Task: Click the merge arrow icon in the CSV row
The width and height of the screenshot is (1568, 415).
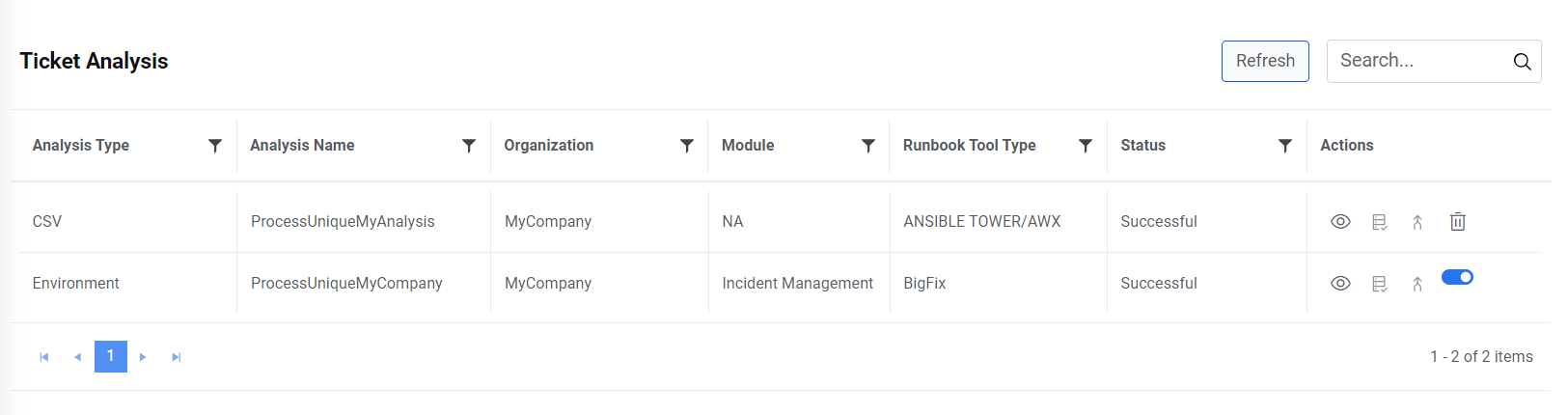Action: (x=1417, y=222)
